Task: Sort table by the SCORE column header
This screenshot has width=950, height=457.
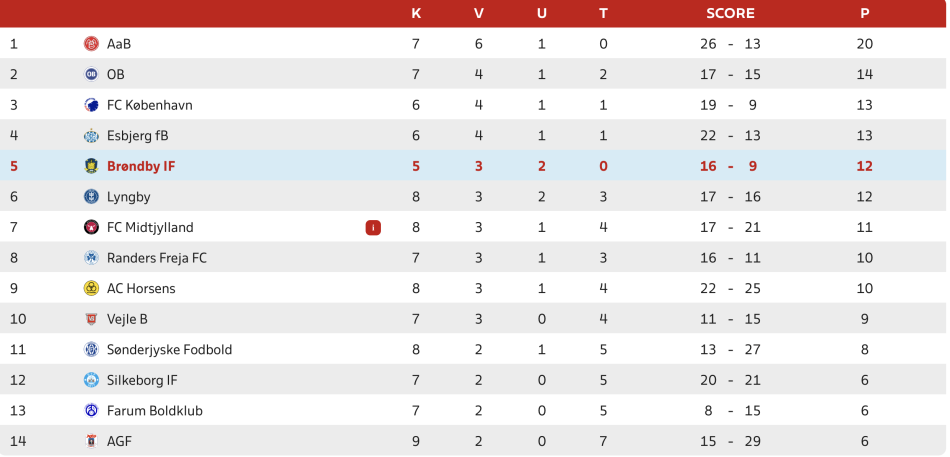Action: [x=730, y=13]
